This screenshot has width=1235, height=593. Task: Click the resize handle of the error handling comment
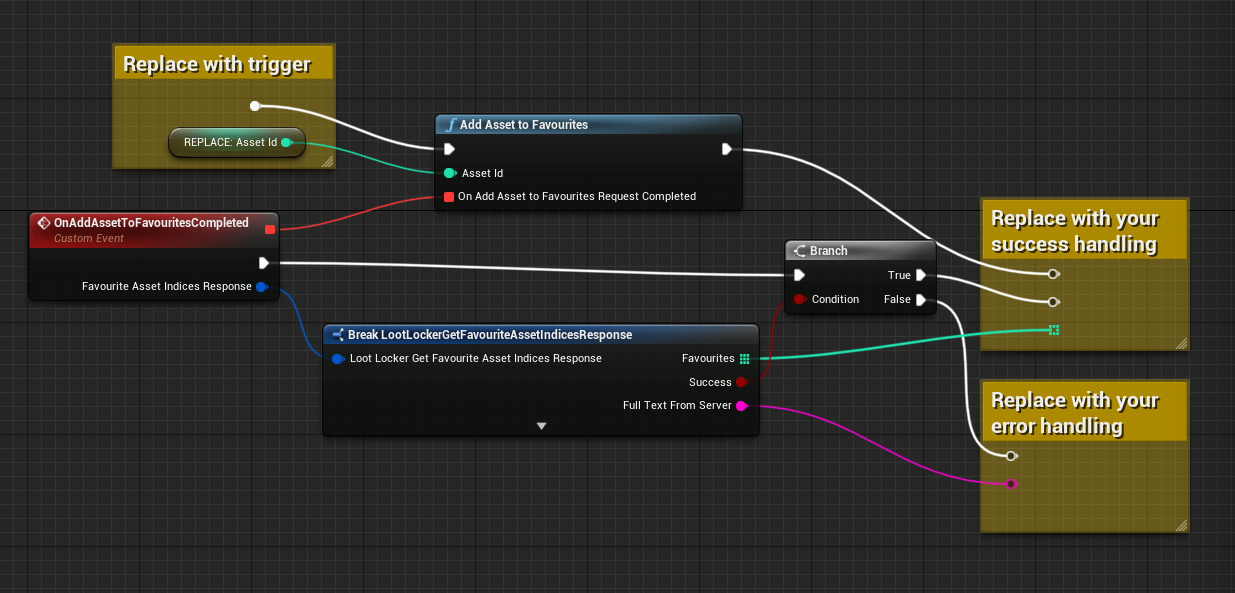click(x=1181, y=524)
